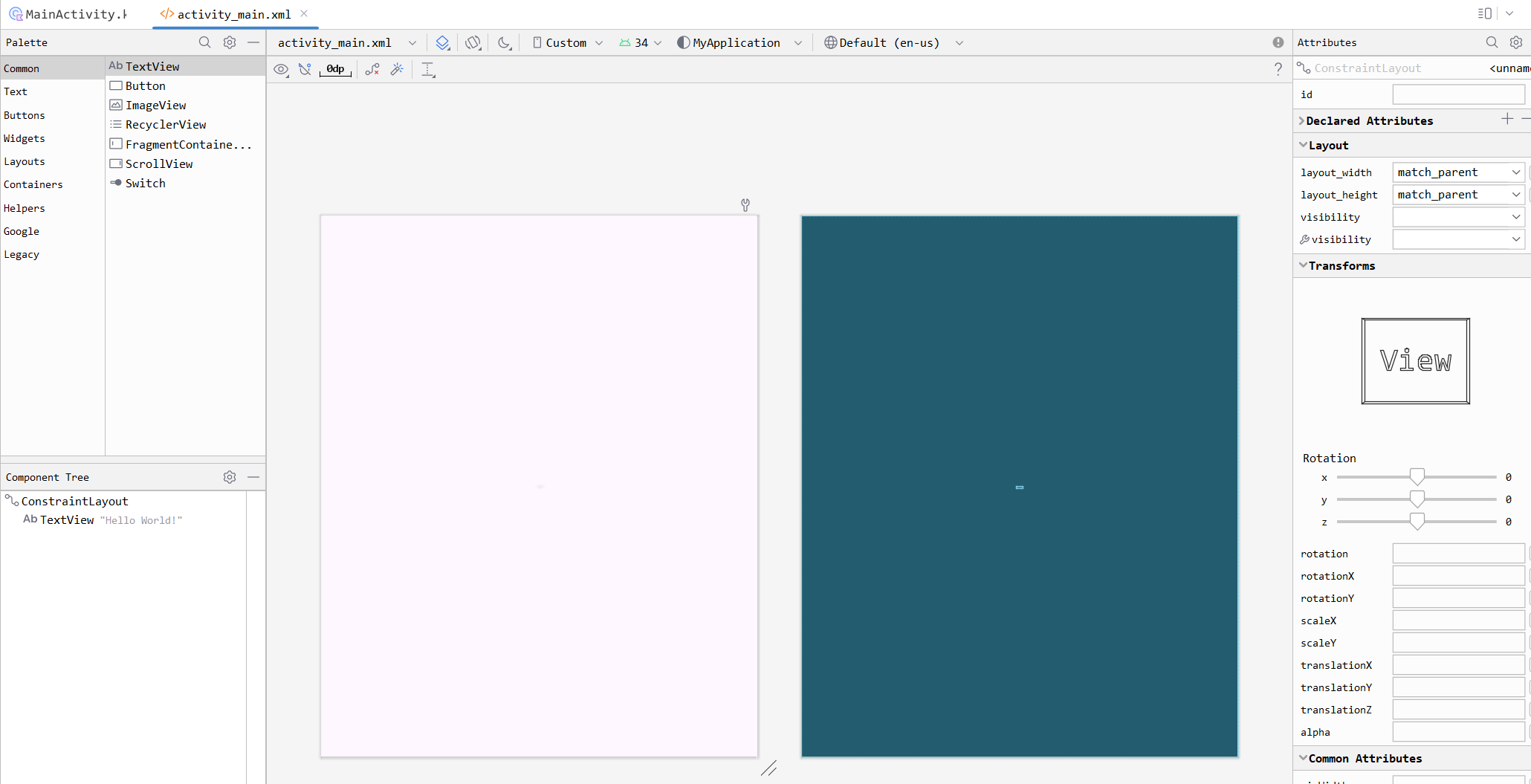Open Attributes panel settings gear
This screenshot has width=1531, height=784.
[1516, 42]
